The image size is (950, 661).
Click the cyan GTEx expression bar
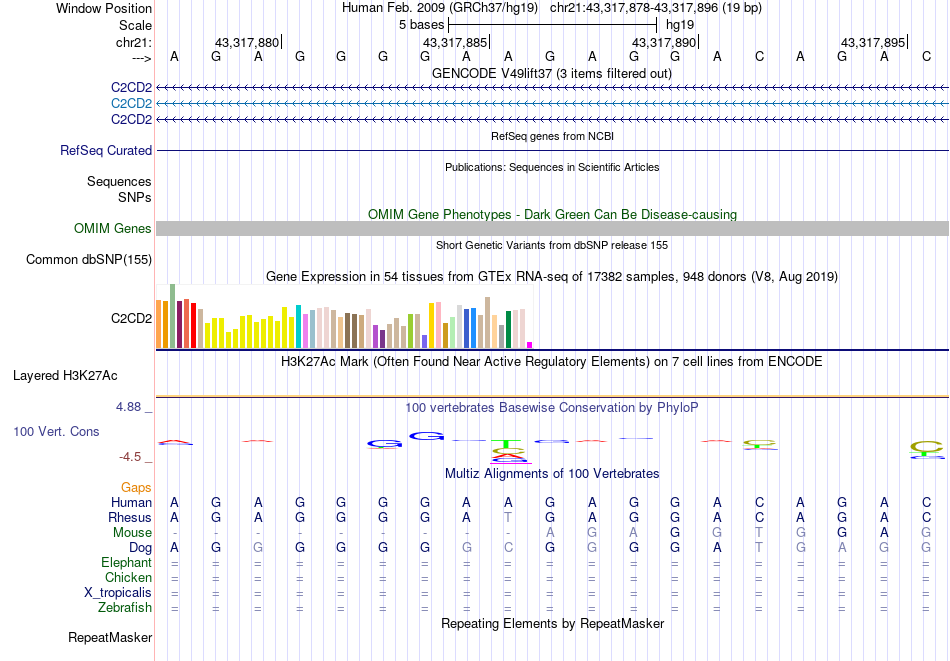click(298, 327)
